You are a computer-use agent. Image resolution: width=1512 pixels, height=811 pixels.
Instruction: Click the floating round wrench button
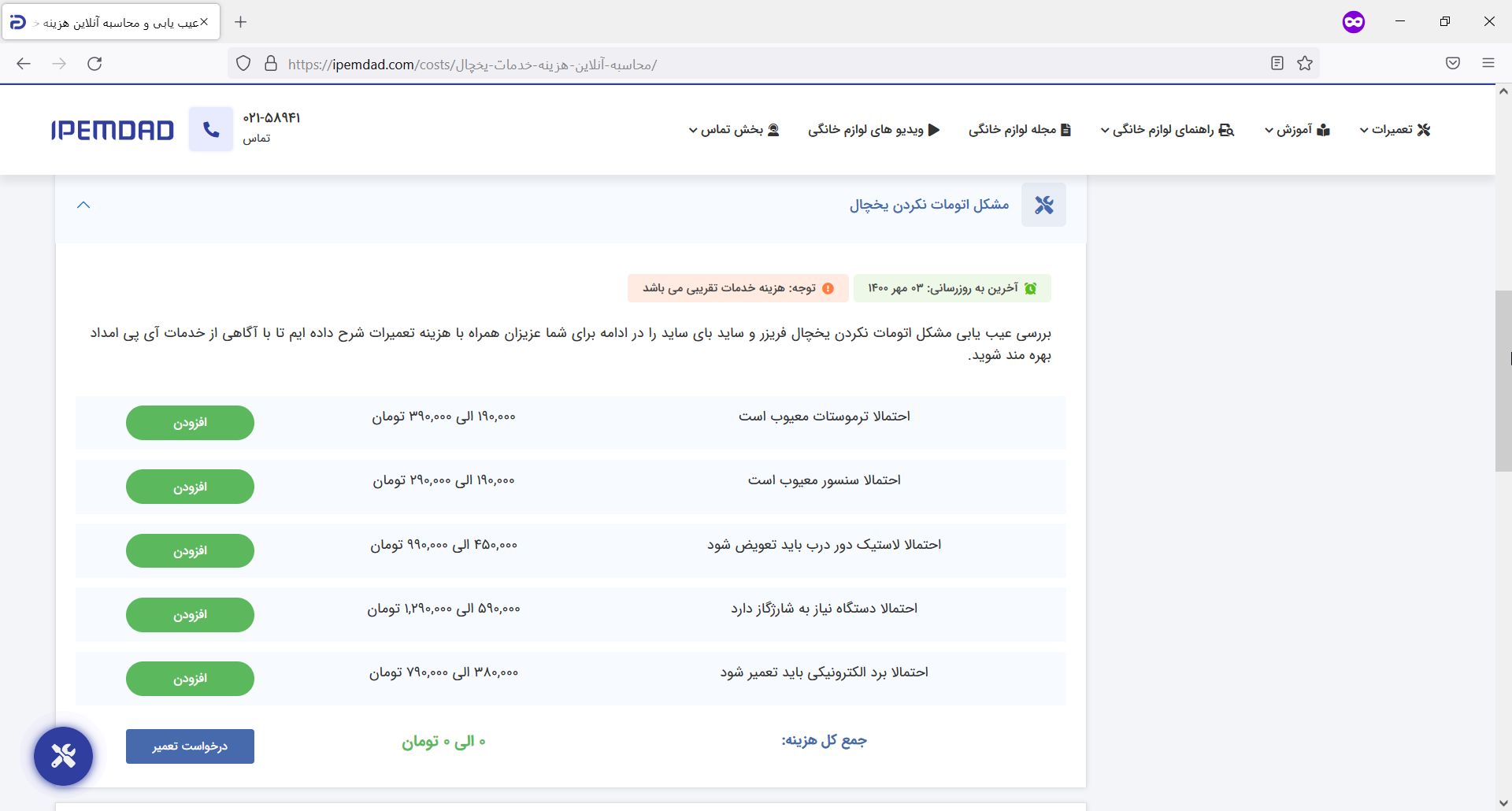63,756
